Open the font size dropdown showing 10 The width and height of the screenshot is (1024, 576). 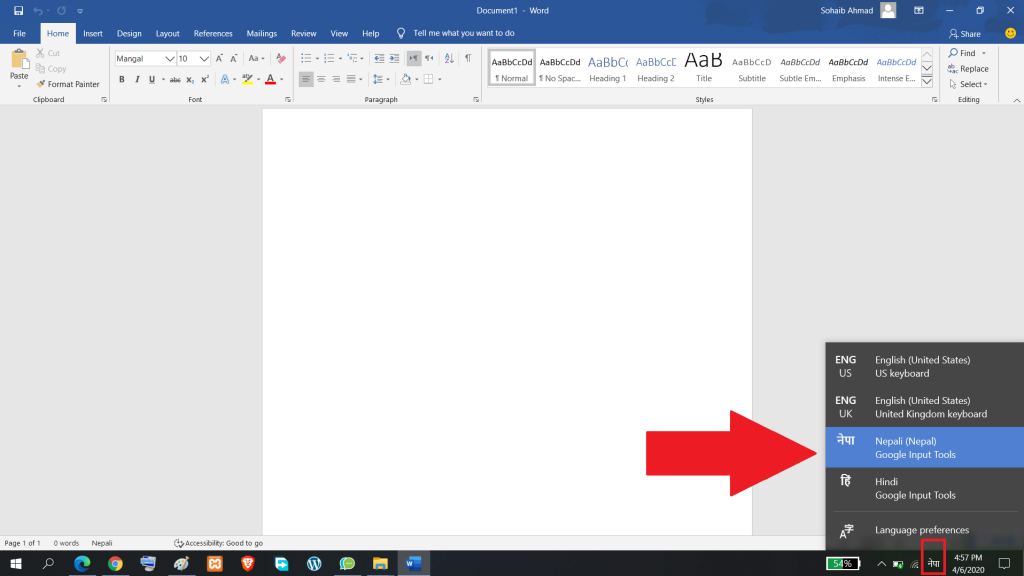click(204, 59)
